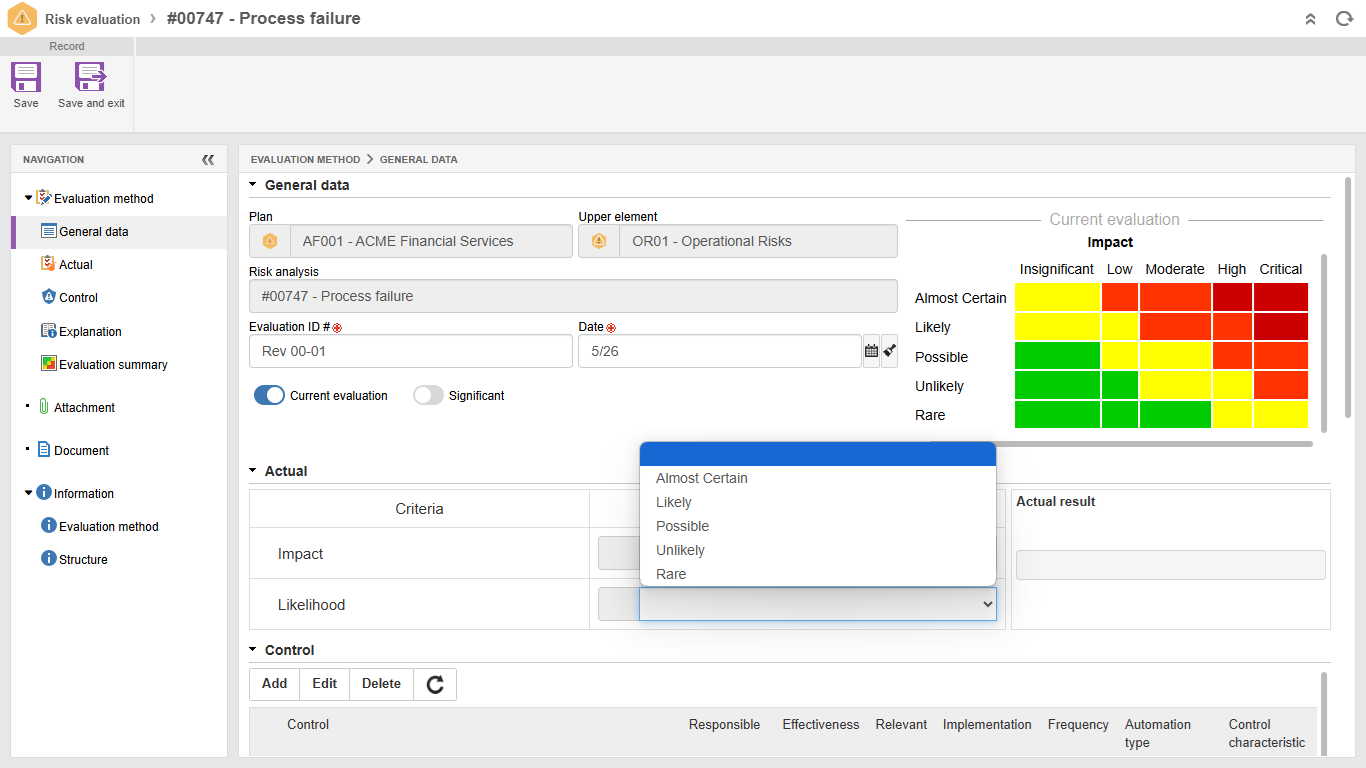Select the blank highlighted dropdown option

click(817, 454)
